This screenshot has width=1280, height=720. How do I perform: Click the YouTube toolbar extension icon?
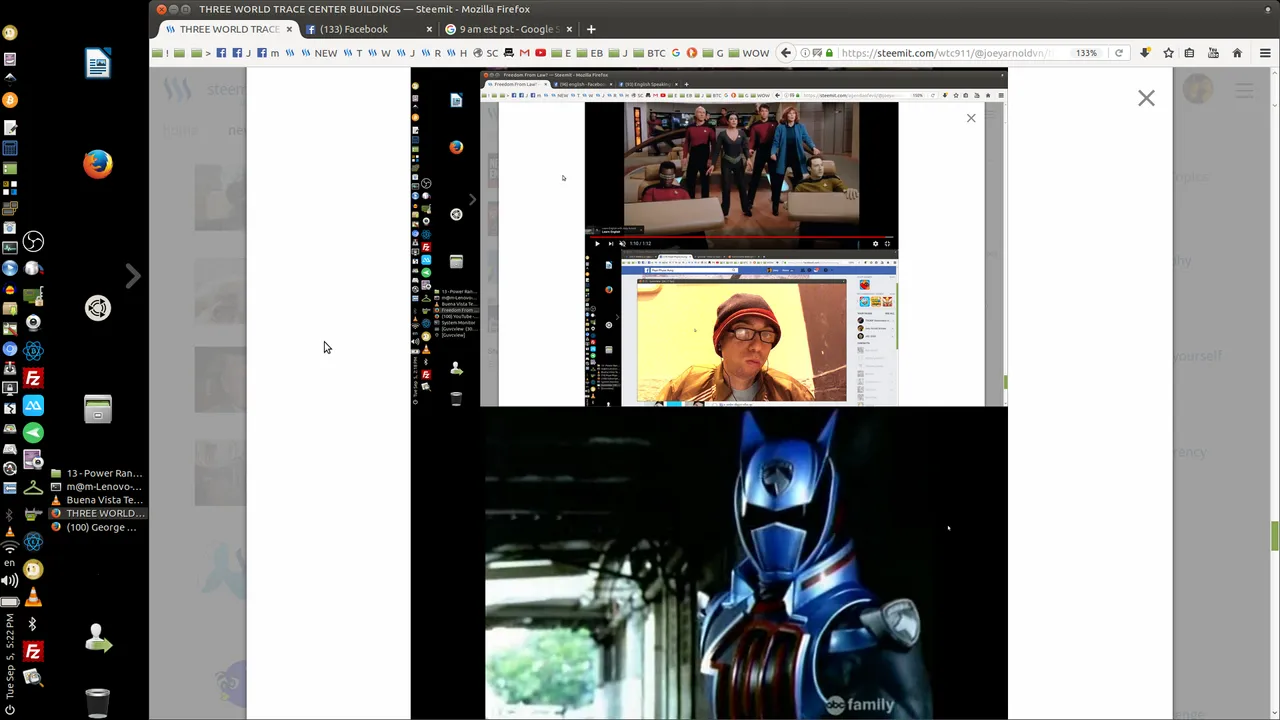(x=1213, y=53)
